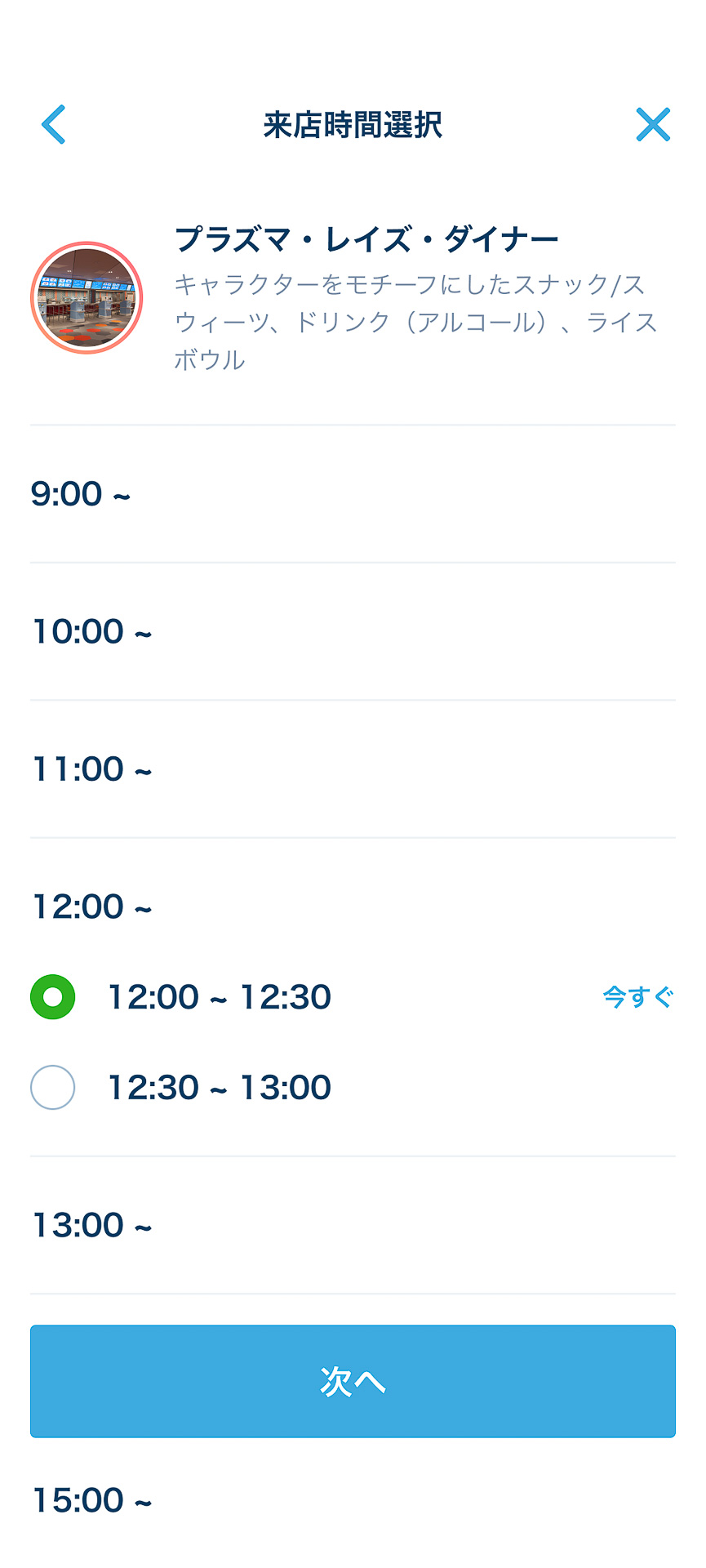The width and height of the screenshot is (706, 1568).
Task: Close the visit time selection screen
Action: click(x=652, y=125)
